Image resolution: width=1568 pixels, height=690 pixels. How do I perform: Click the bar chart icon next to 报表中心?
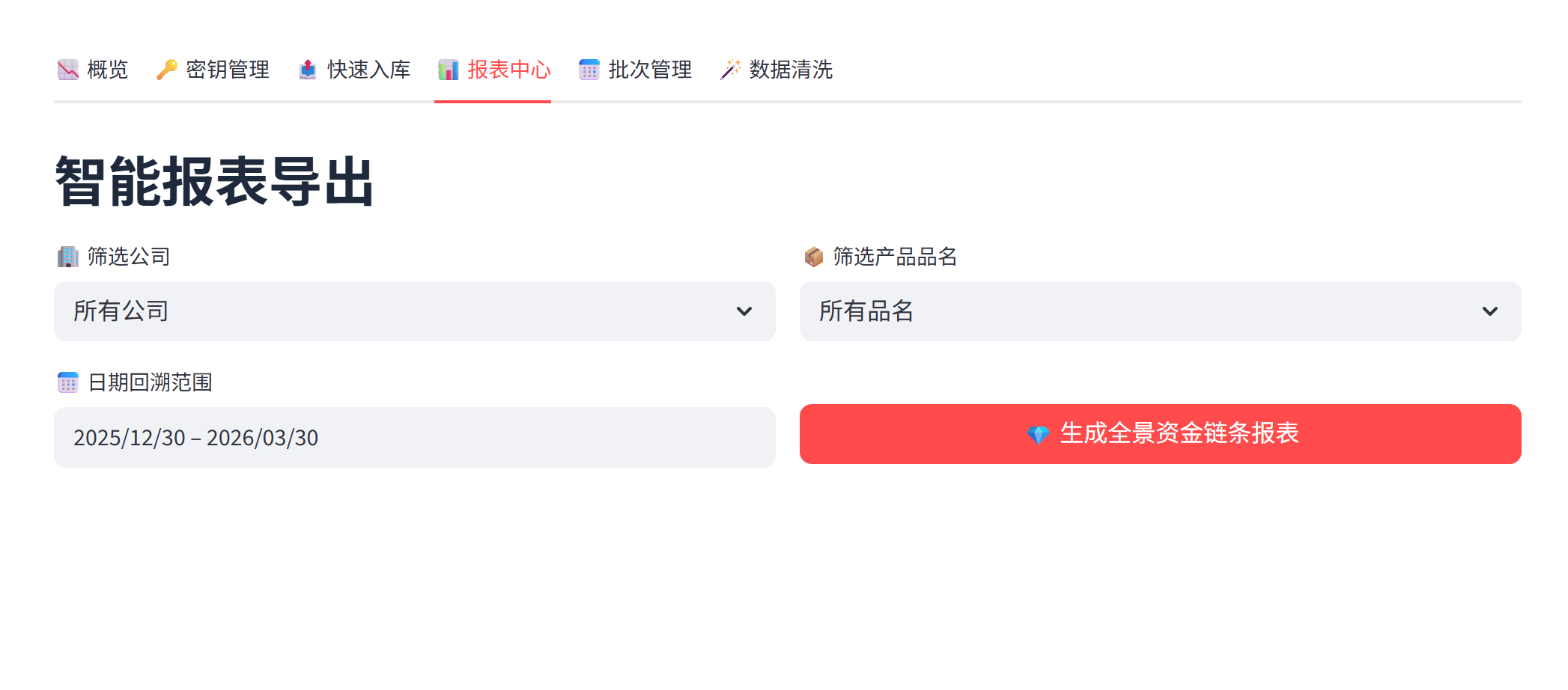tap(449, 70)
